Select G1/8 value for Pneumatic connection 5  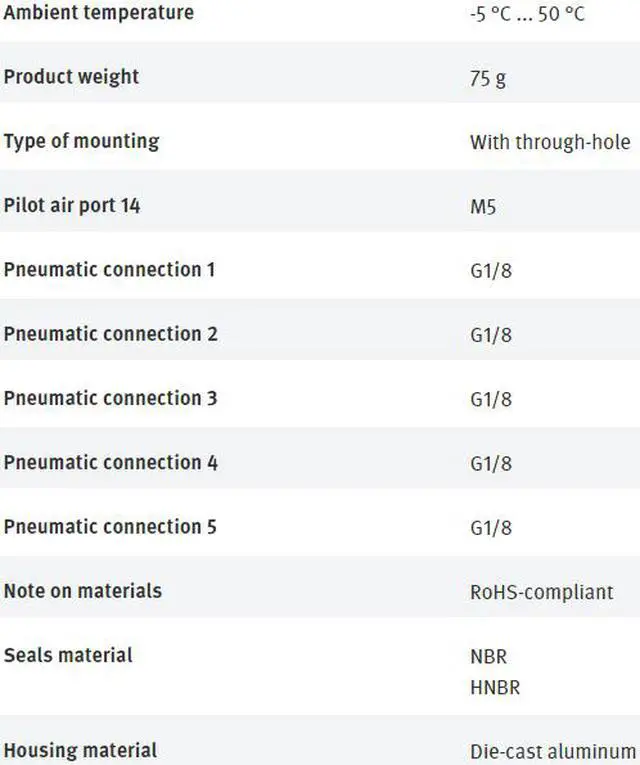[x=491, y=527]
